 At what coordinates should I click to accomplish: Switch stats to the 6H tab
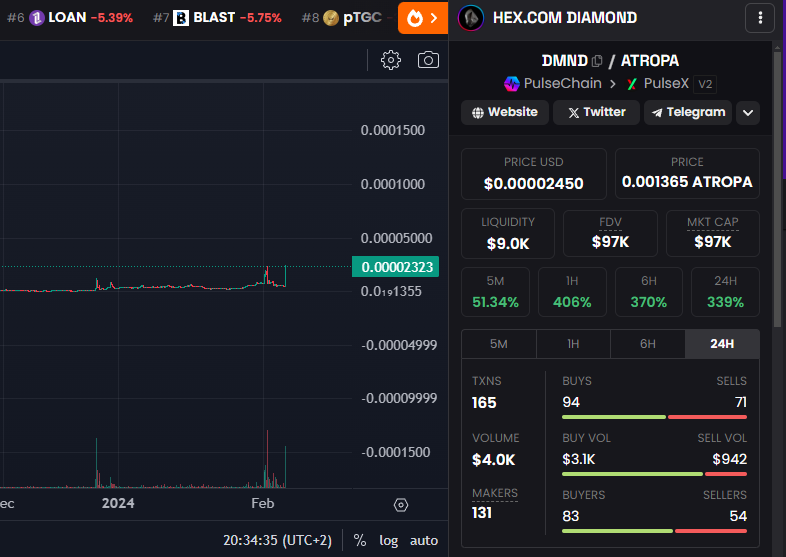648,344
